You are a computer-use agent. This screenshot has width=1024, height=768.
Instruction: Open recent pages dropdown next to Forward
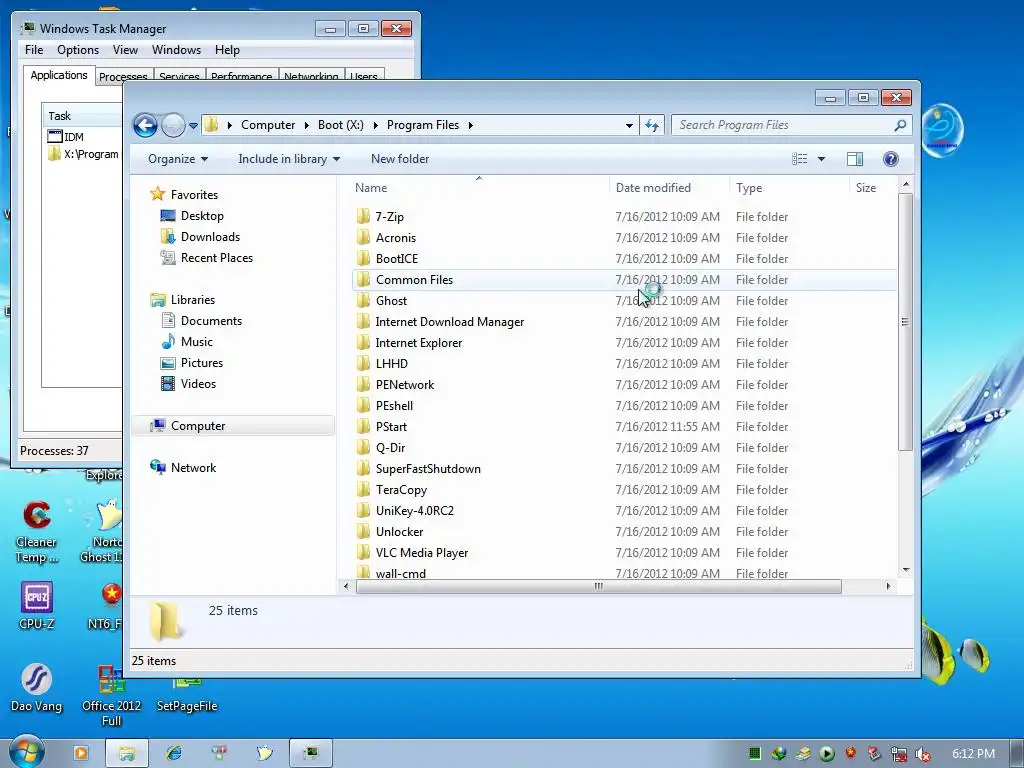pyautogui.click(x=193, y=125)
